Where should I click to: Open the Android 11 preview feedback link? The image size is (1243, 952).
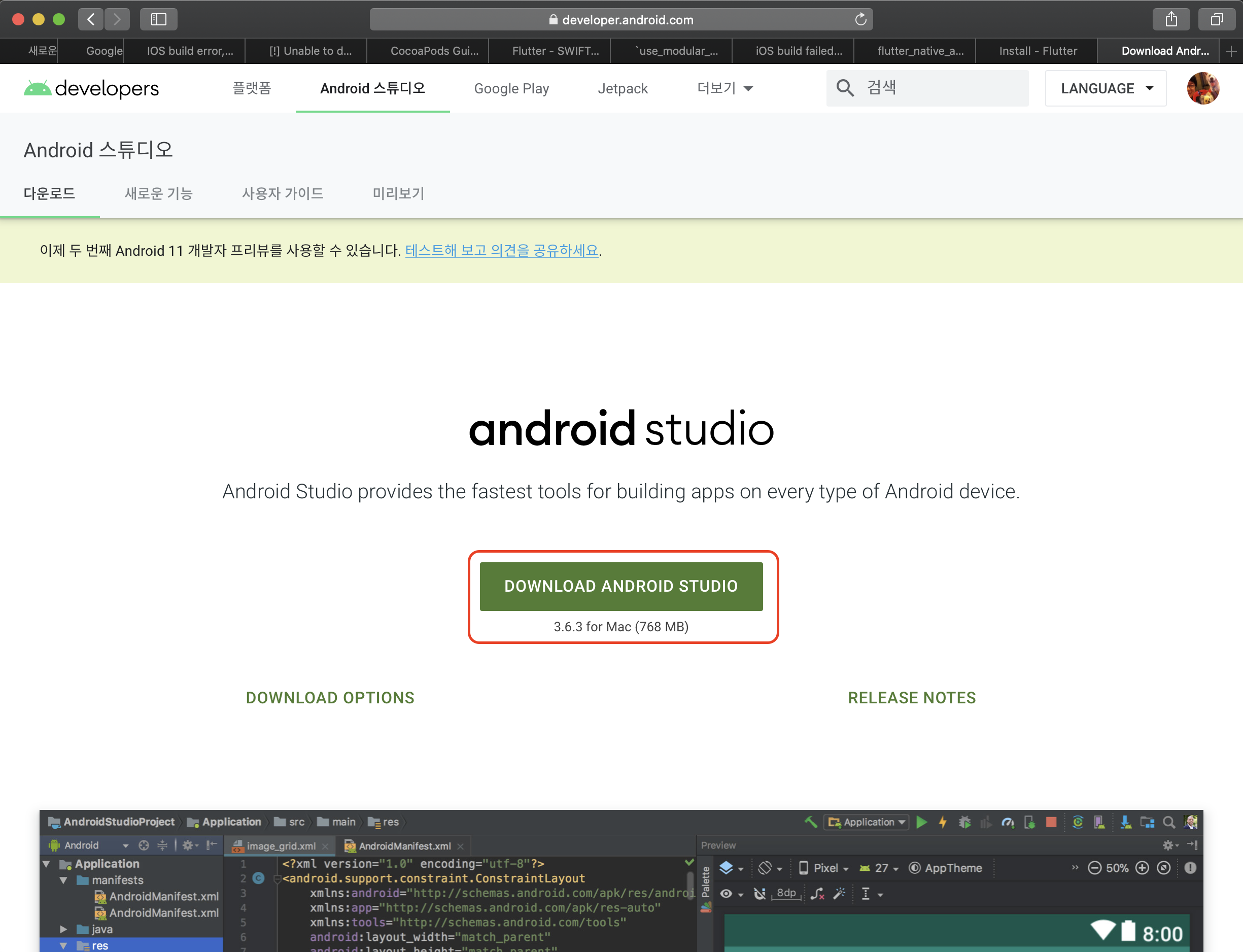tap(501, 251)
